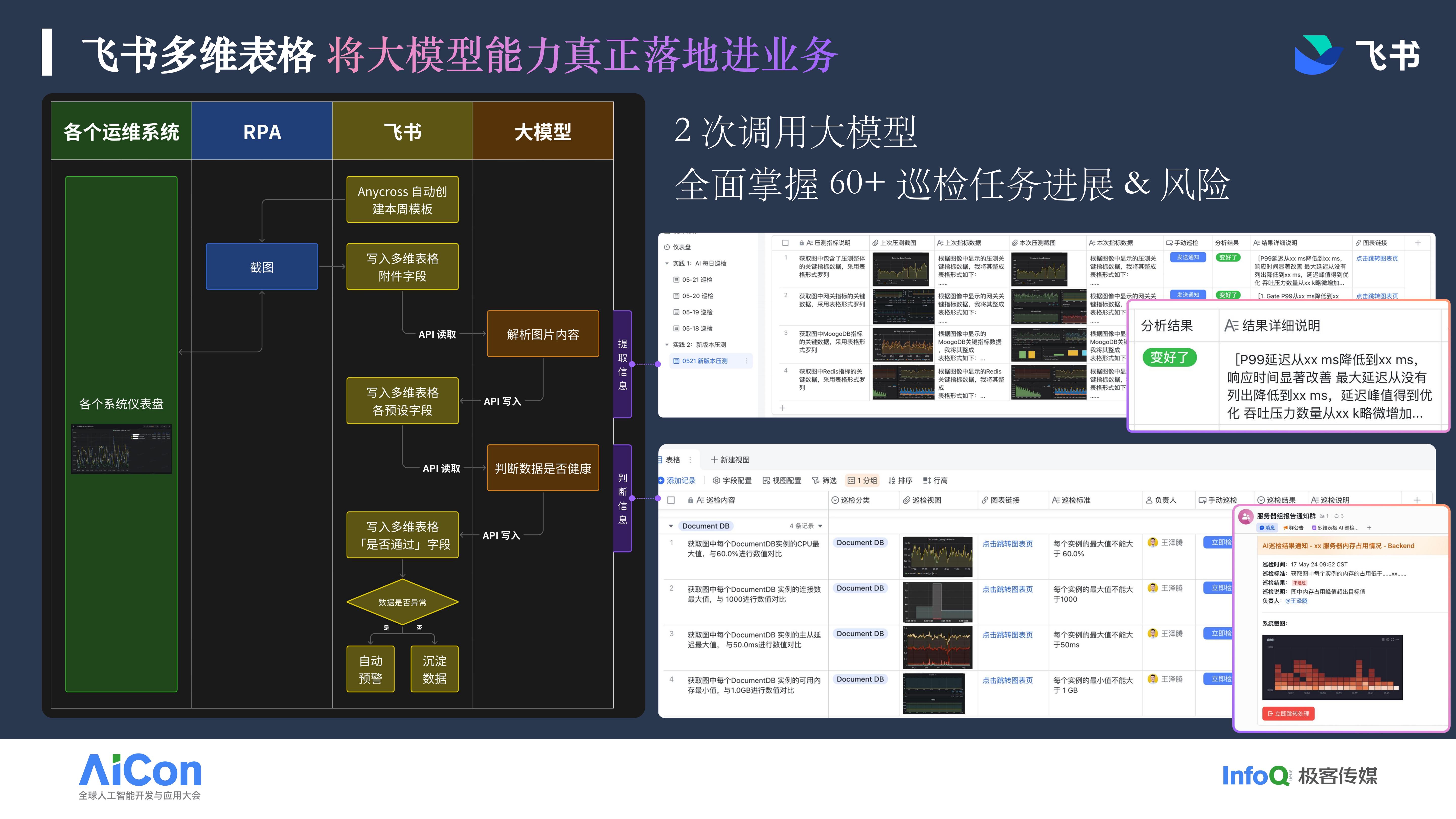Click the 截图 box in flowchart

coord(262,267)
